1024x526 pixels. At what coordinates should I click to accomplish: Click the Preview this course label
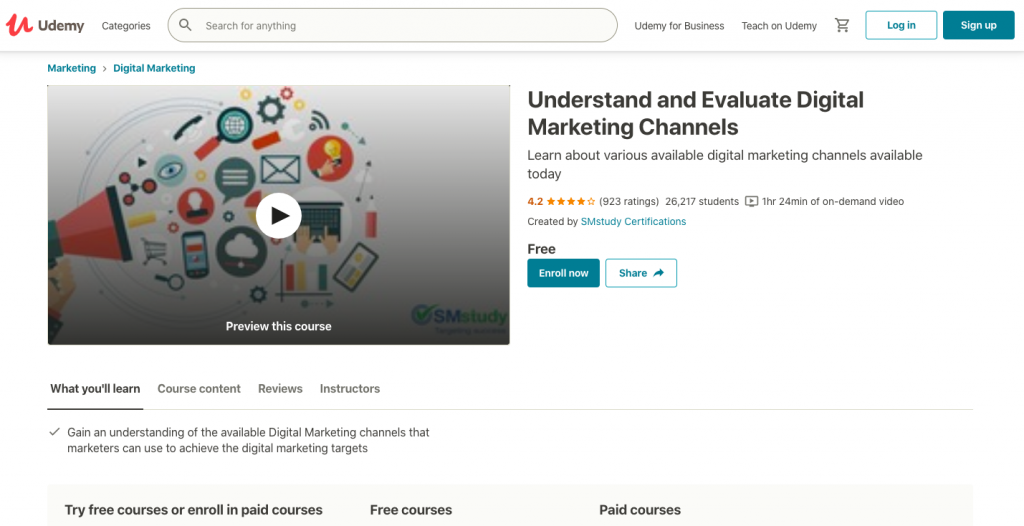(279, 326)
